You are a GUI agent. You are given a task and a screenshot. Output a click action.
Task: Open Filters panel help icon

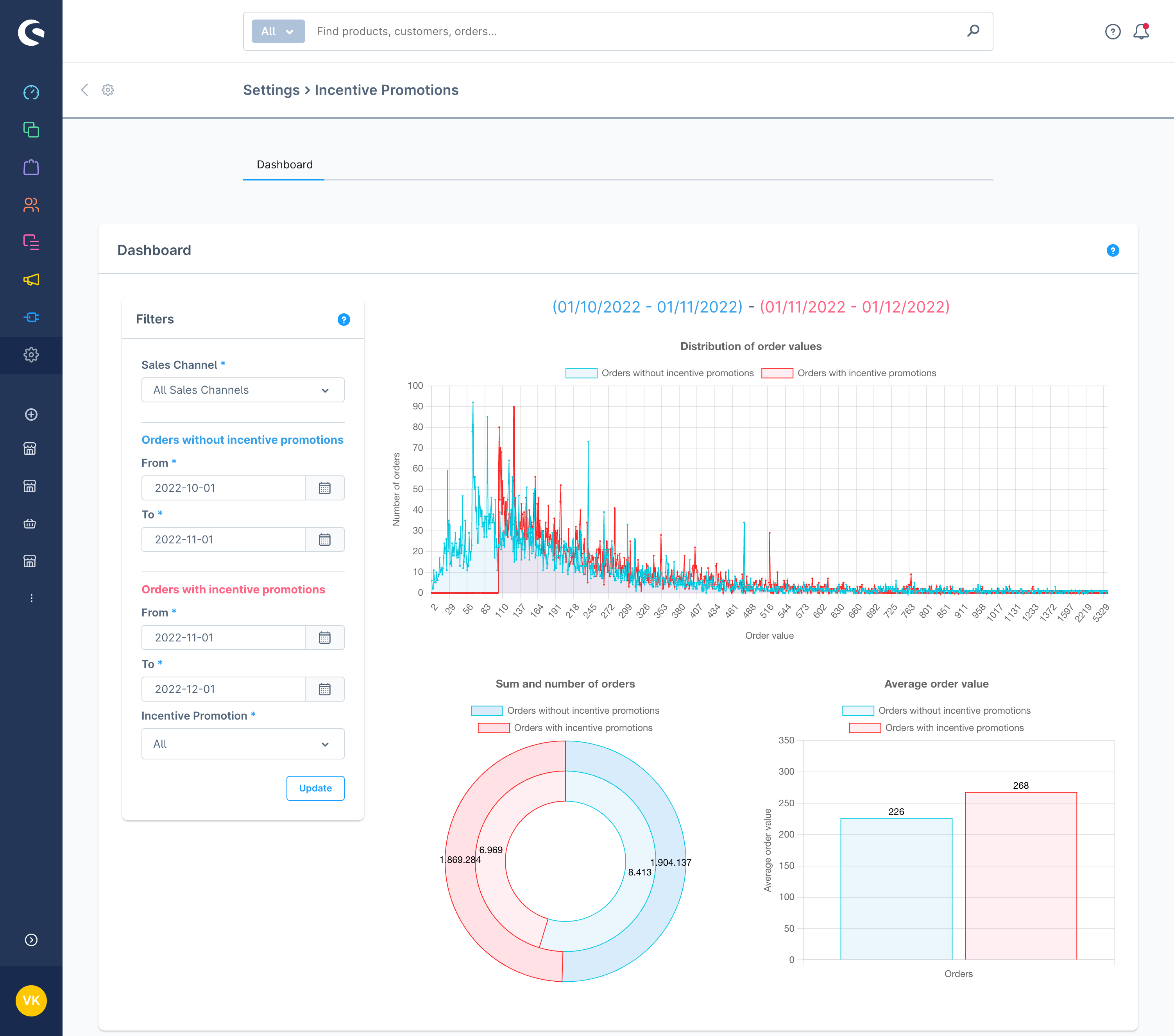[x=344, y=320]
